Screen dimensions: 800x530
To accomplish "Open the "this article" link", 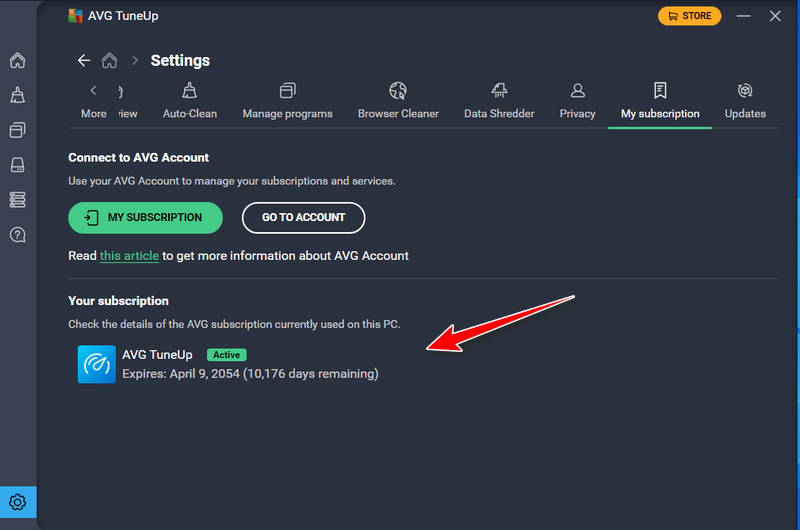I will click(x=129, y=256).
